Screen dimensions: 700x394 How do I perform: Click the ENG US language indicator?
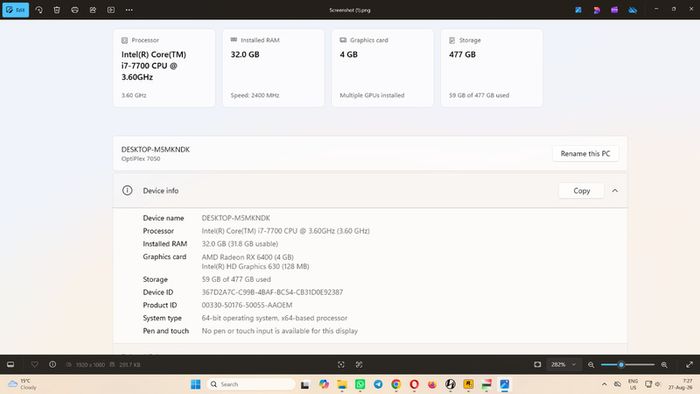click(633, 384)
